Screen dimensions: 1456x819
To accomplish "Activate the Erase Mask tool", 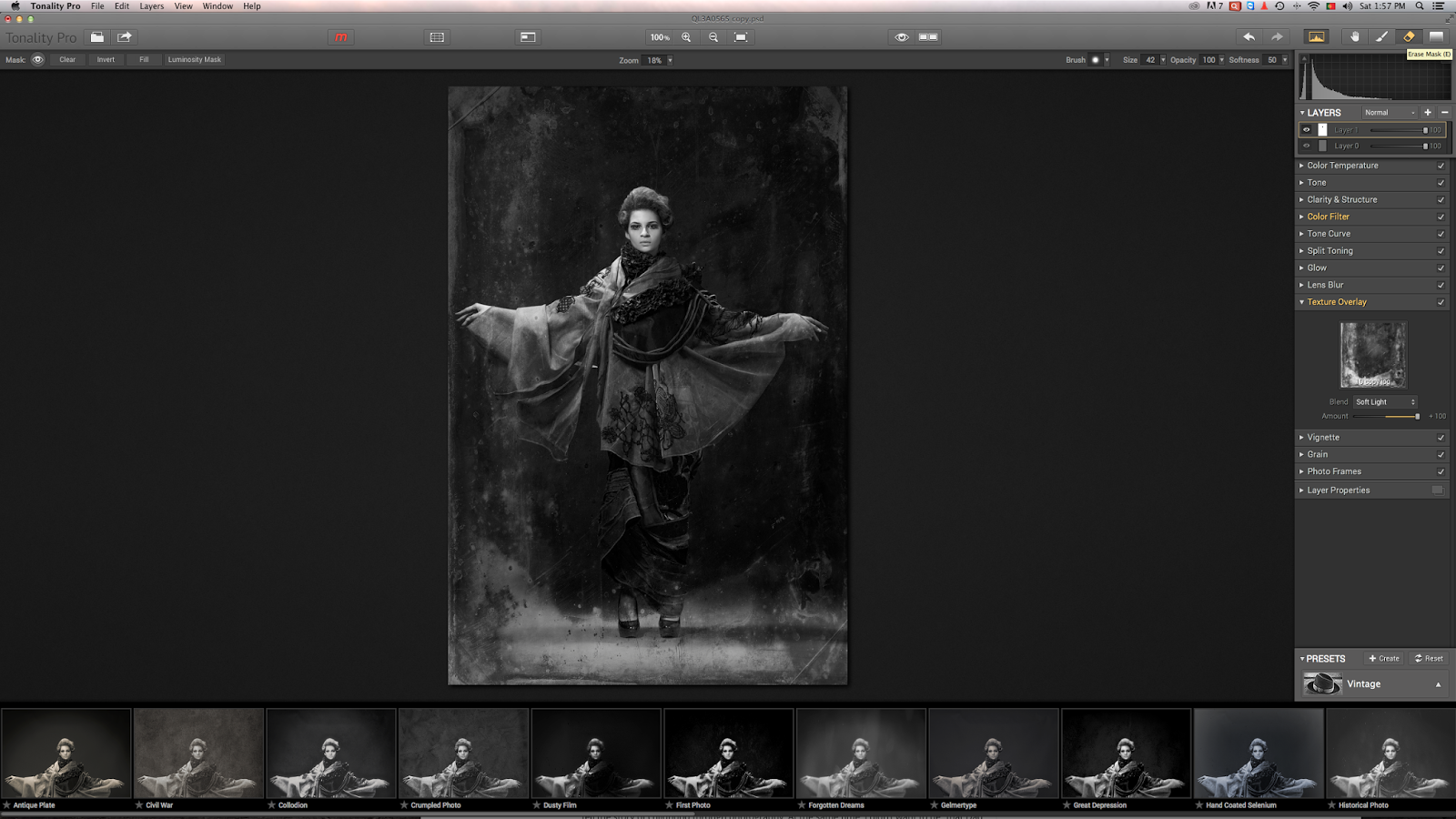I will [x=1409, y=37].
